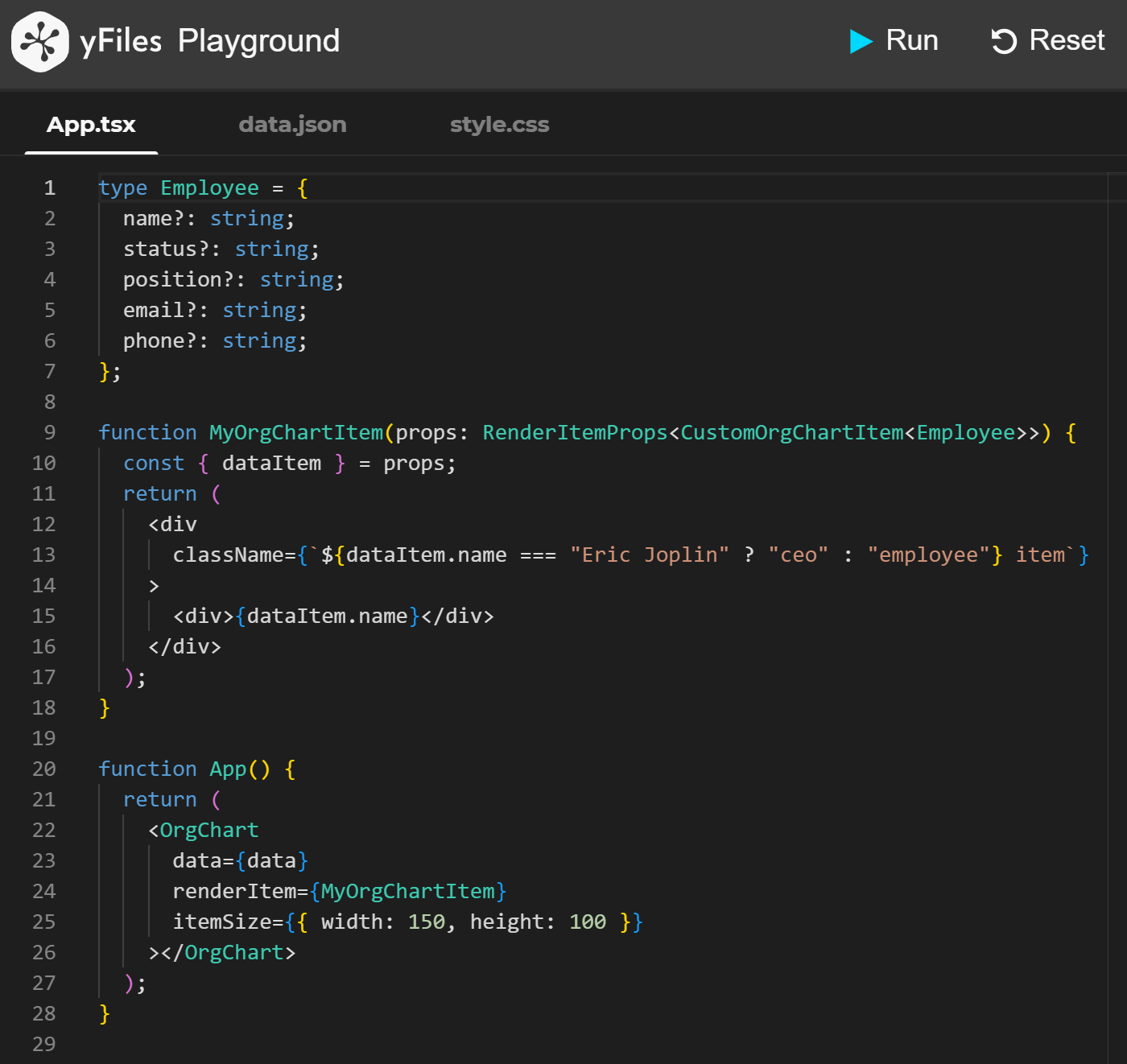The image size is (1127, 1064).
Task: Reset the playground via Reset label
Action: (1067, 40)
